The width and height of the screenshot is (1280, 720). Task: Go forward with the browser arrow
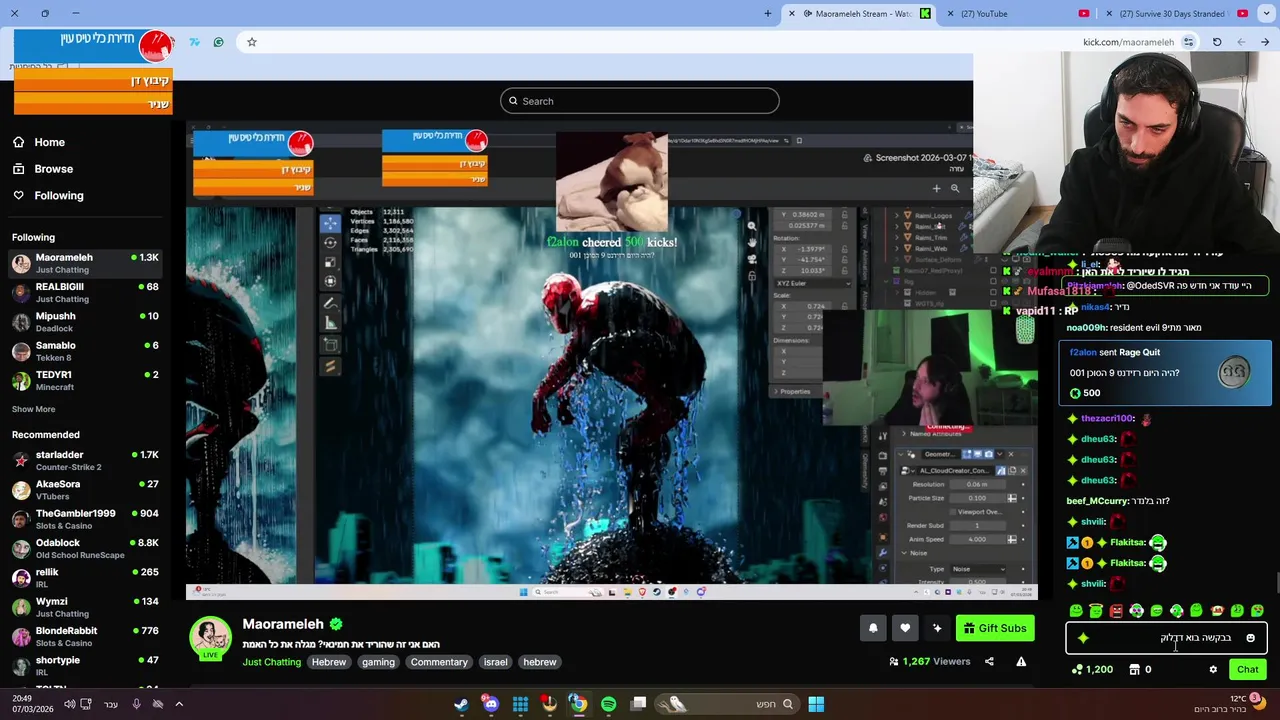coord(1265,42)
